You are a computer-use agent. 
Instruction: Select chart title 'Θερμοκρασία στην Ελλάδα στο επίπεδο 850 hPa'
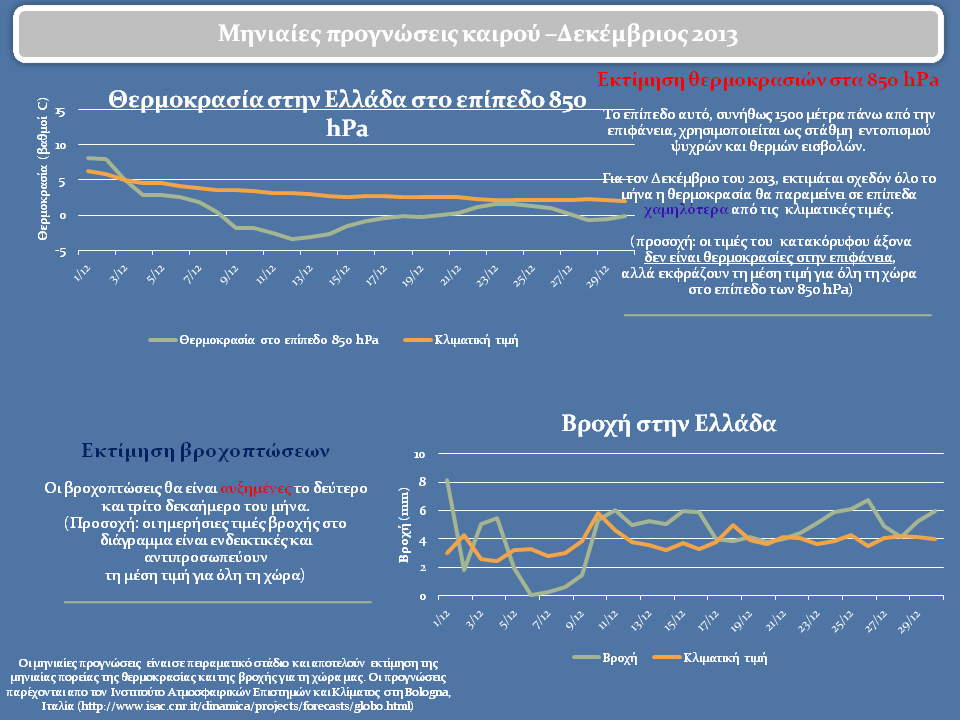click(347, 114)
